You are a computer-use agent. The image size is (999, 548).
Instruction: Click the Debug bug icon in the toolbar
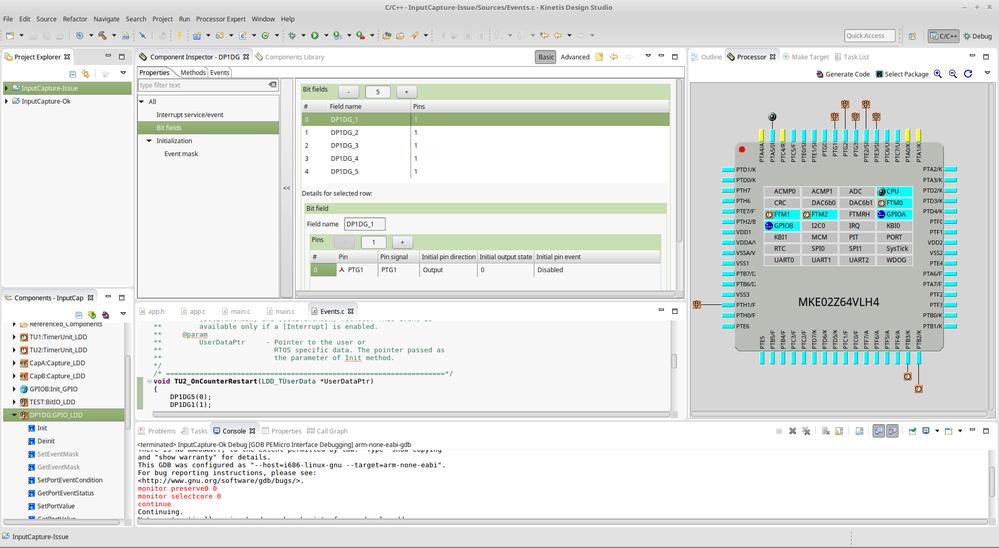tap(291, 36)
